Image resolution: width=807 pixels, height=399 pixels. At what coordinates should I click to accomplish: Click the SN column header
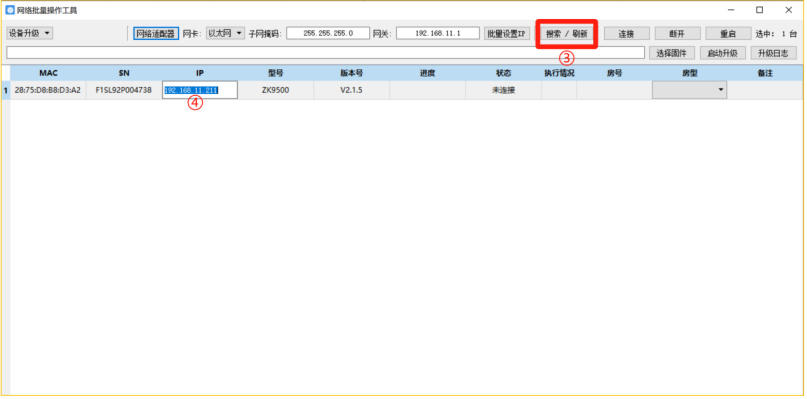tap(124, 73)
